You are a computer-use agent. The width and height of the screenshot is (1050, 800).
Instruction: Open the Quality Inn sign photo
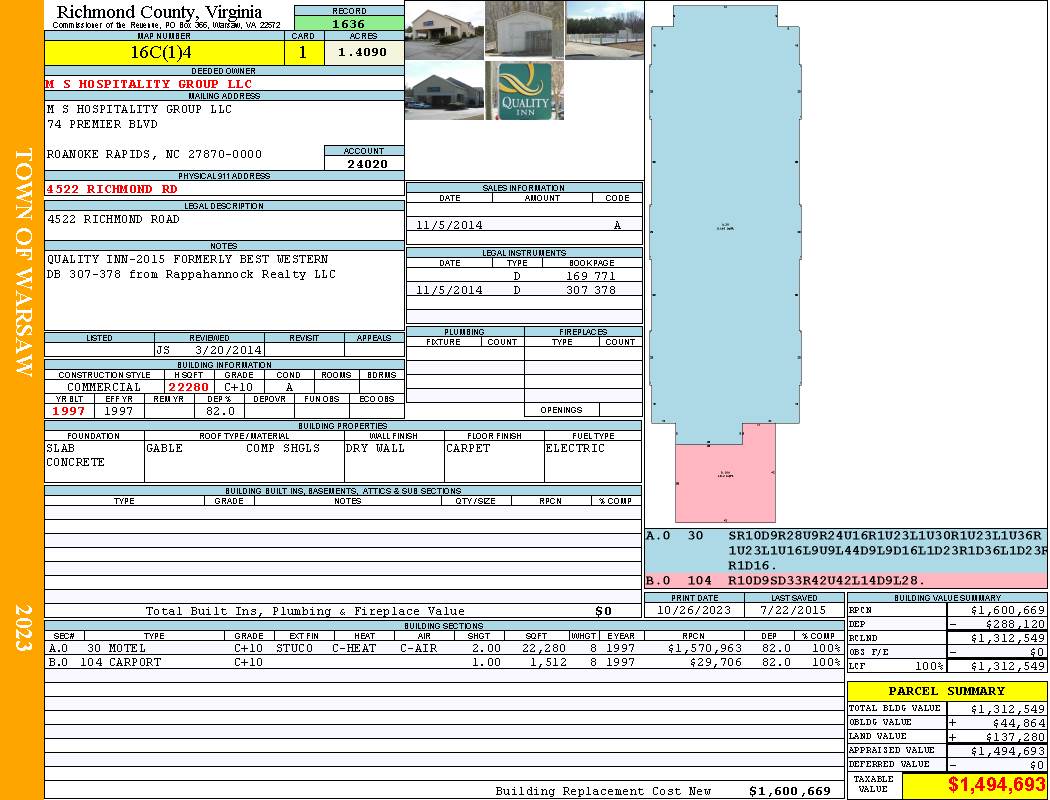(x=524, y=91)
